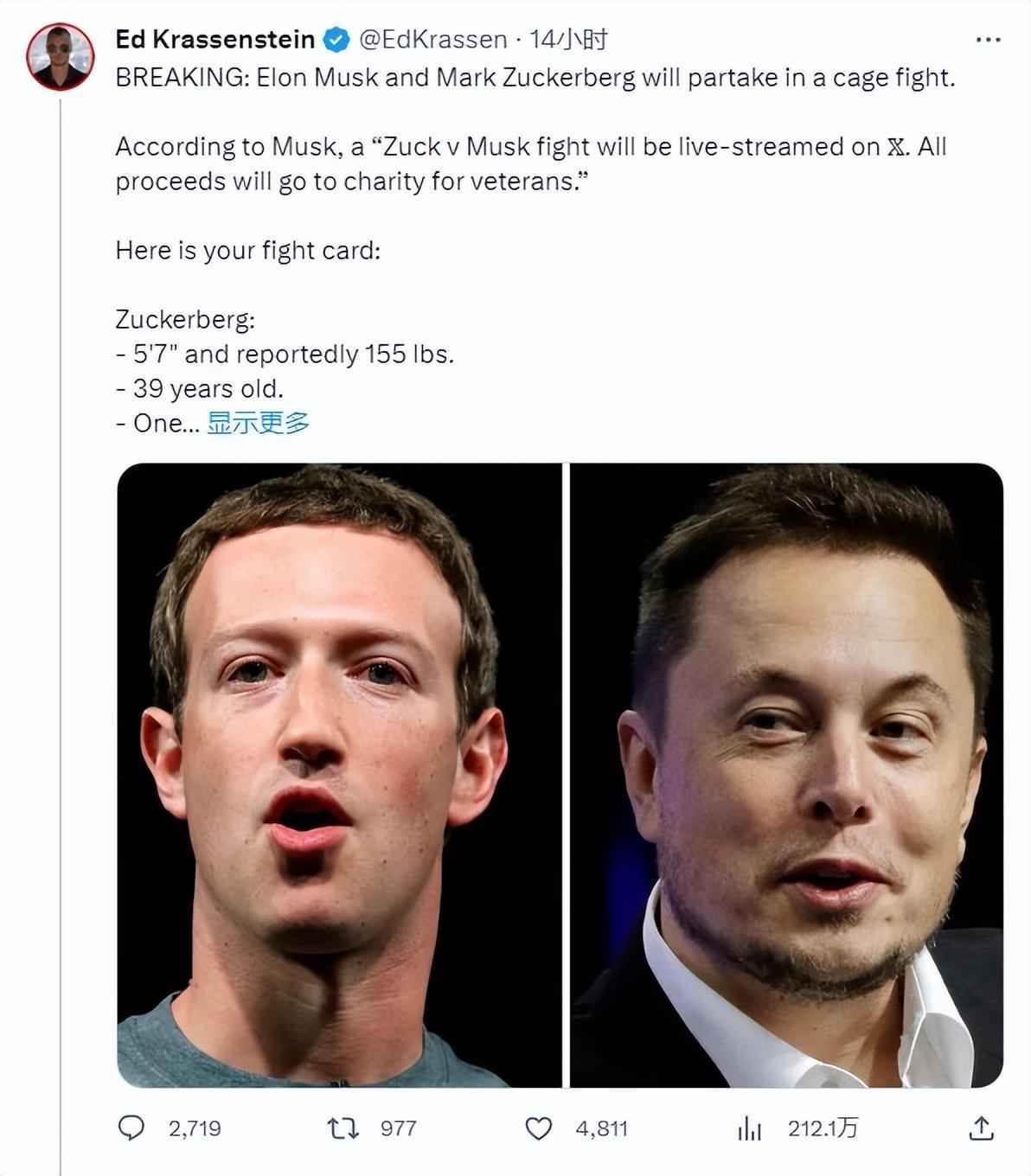Click the 212.1万 views count
The width and height of the screenshot is (1031, 1176).
(823, 1128)
